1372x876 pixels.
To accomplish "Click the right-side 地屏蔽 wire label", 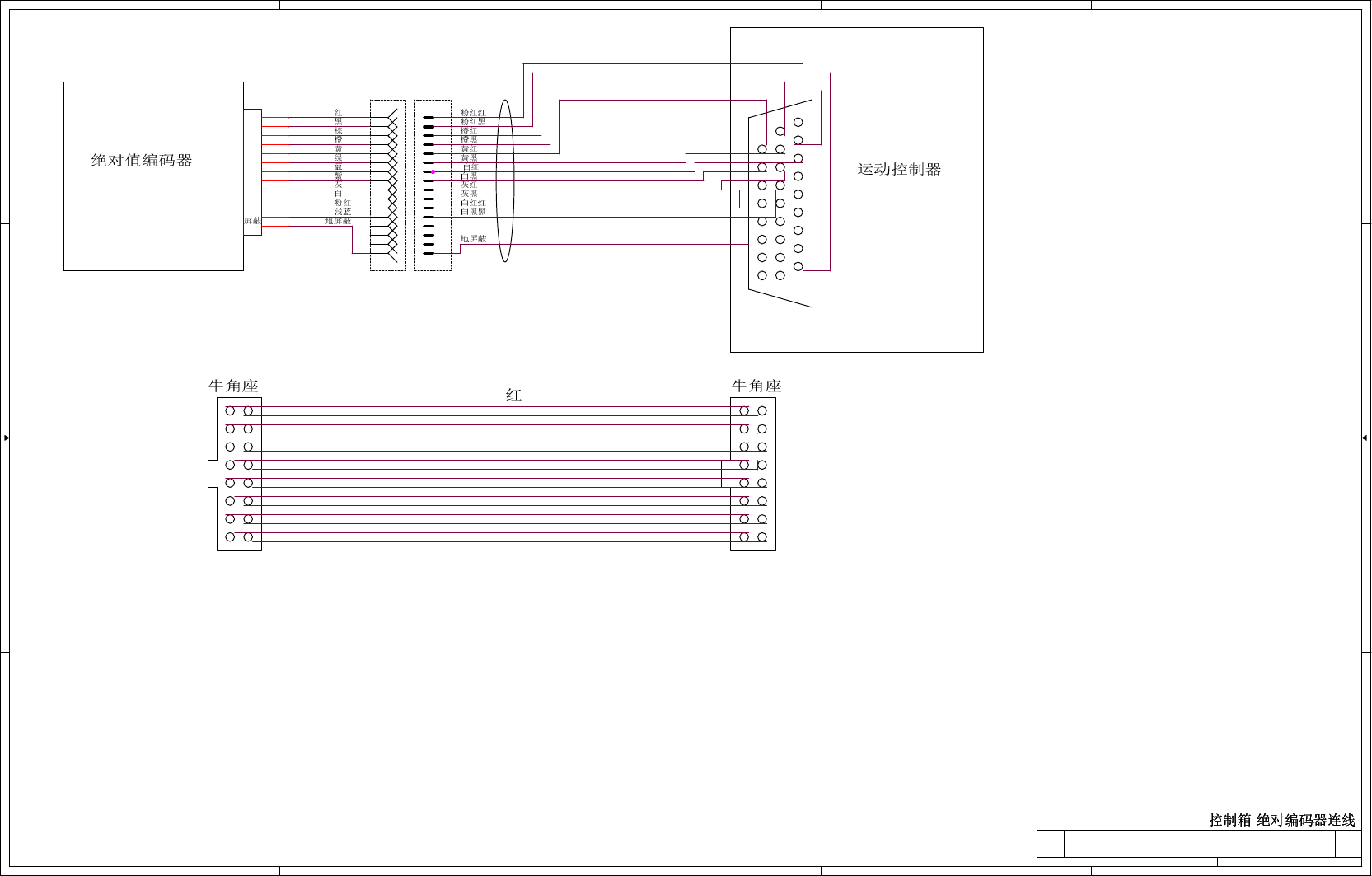I will tap(473, 239).
